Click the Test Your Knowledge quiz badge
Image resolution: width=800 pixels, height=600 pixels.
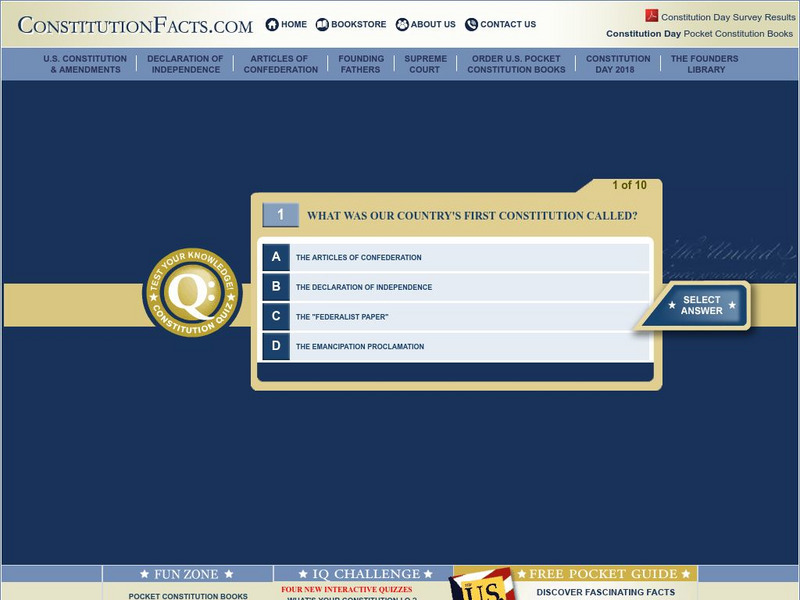(x=192, y=292)
